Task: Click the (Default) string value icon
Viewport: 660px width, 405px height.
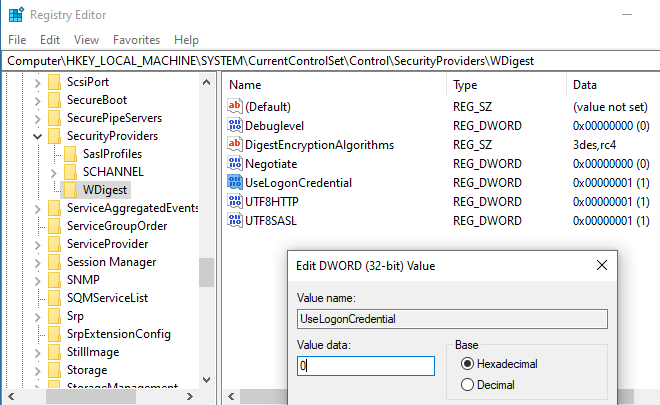Action: coord(236,106)
